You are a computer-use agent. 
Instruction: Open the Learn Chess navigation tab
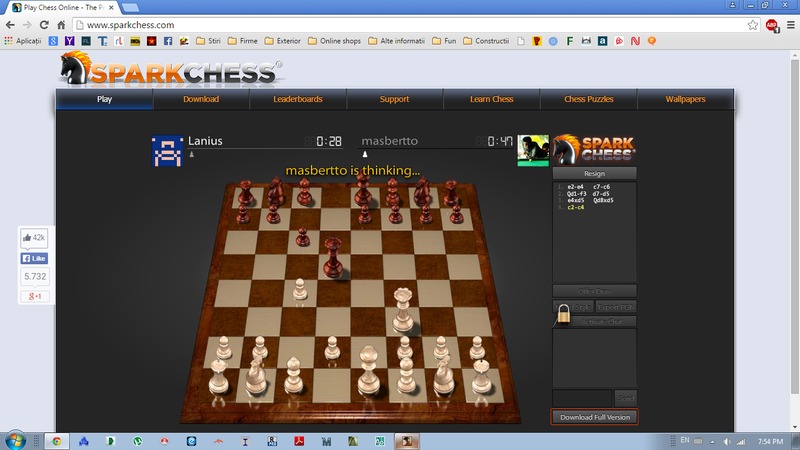pos(491,99)
